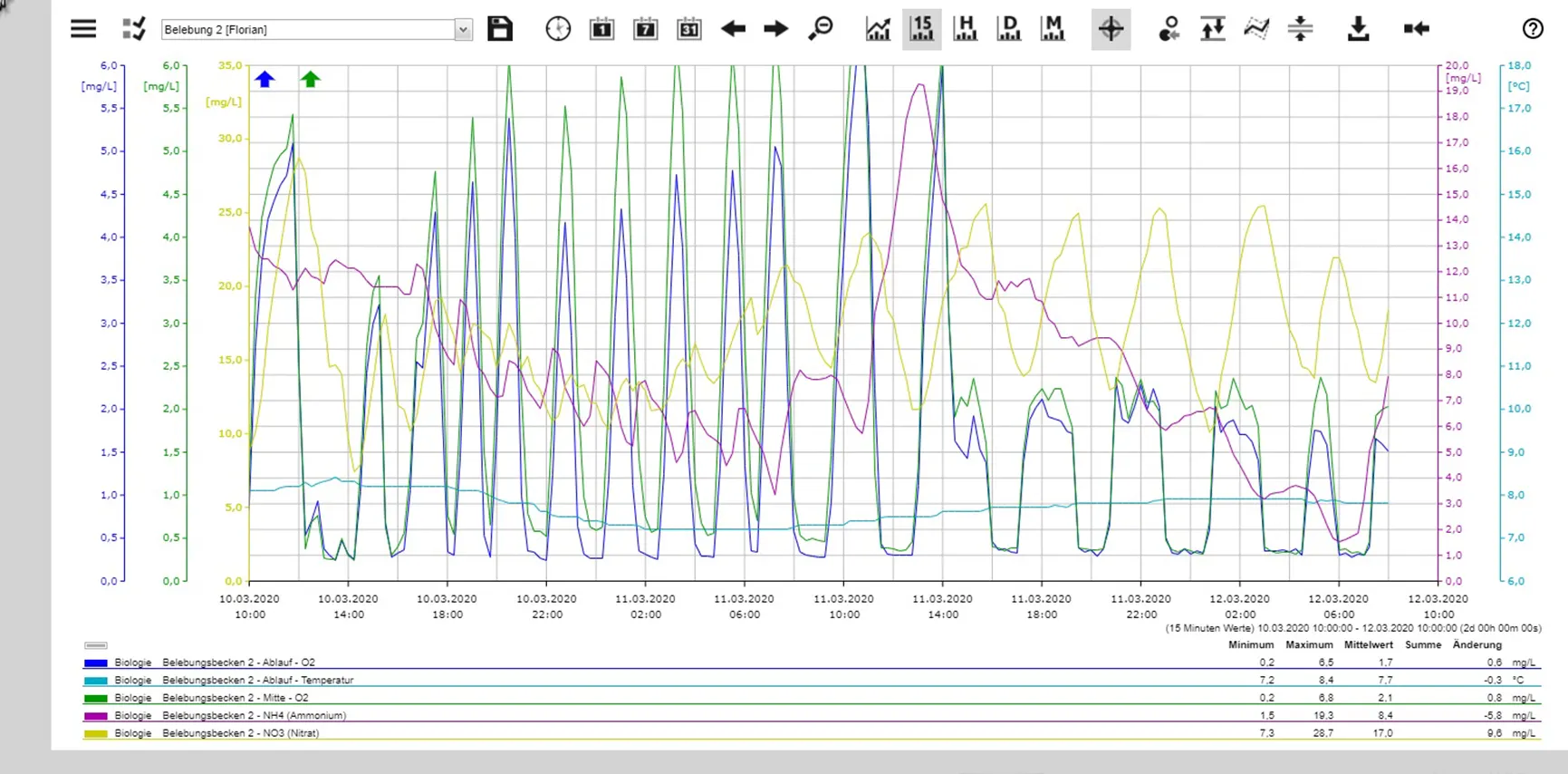
Task: Open the help question mark
Action: 1532,29
